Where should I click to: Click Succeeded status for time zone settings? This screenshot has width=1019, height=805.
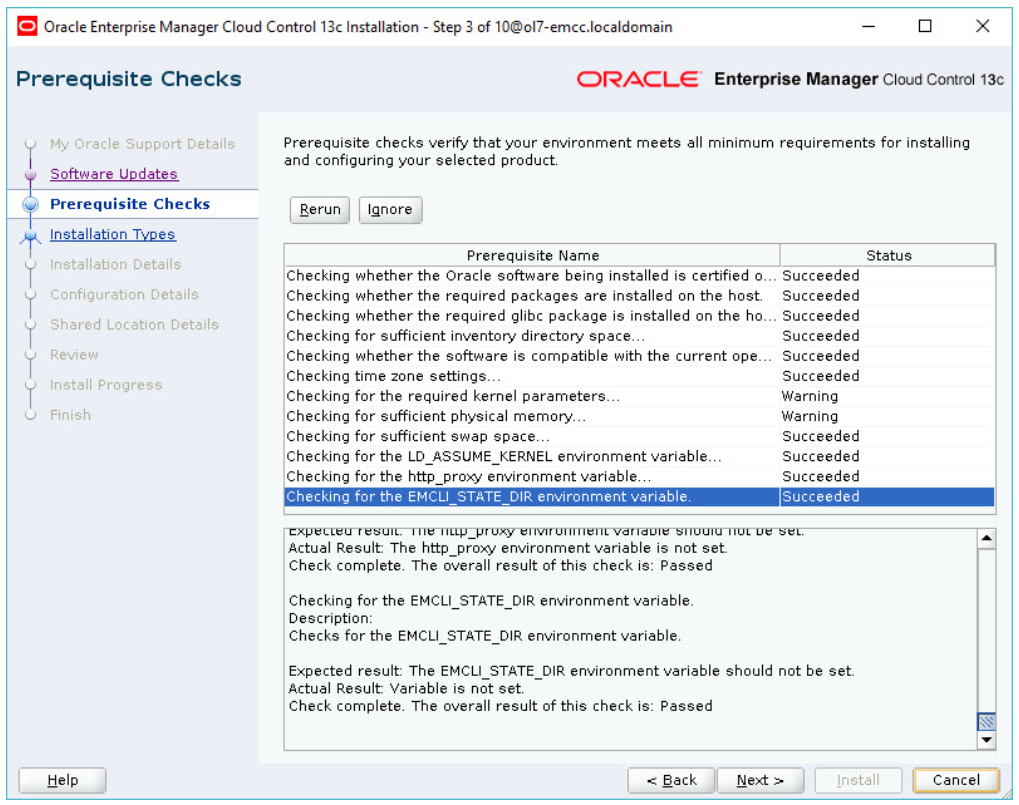pyautogui.click(x=820, y=376)
